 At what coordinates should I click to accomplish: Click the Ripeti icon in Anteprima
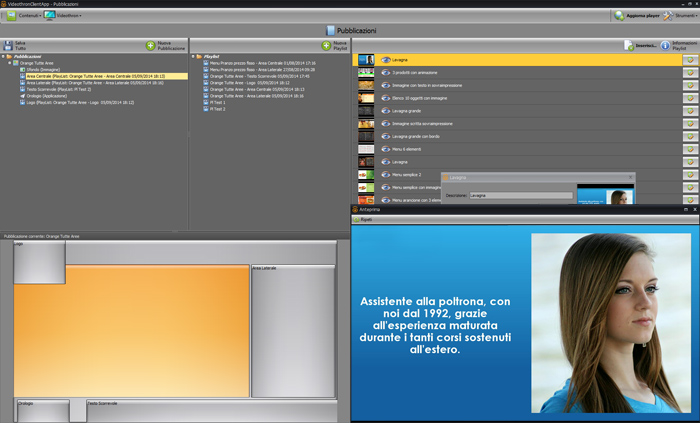point(357,219)
